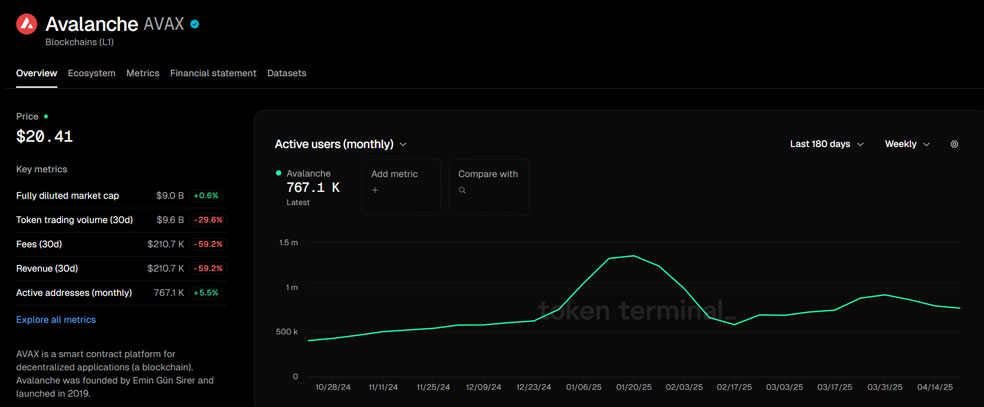
Task: Click the Add metric box
Action: [x=400, y=187]
